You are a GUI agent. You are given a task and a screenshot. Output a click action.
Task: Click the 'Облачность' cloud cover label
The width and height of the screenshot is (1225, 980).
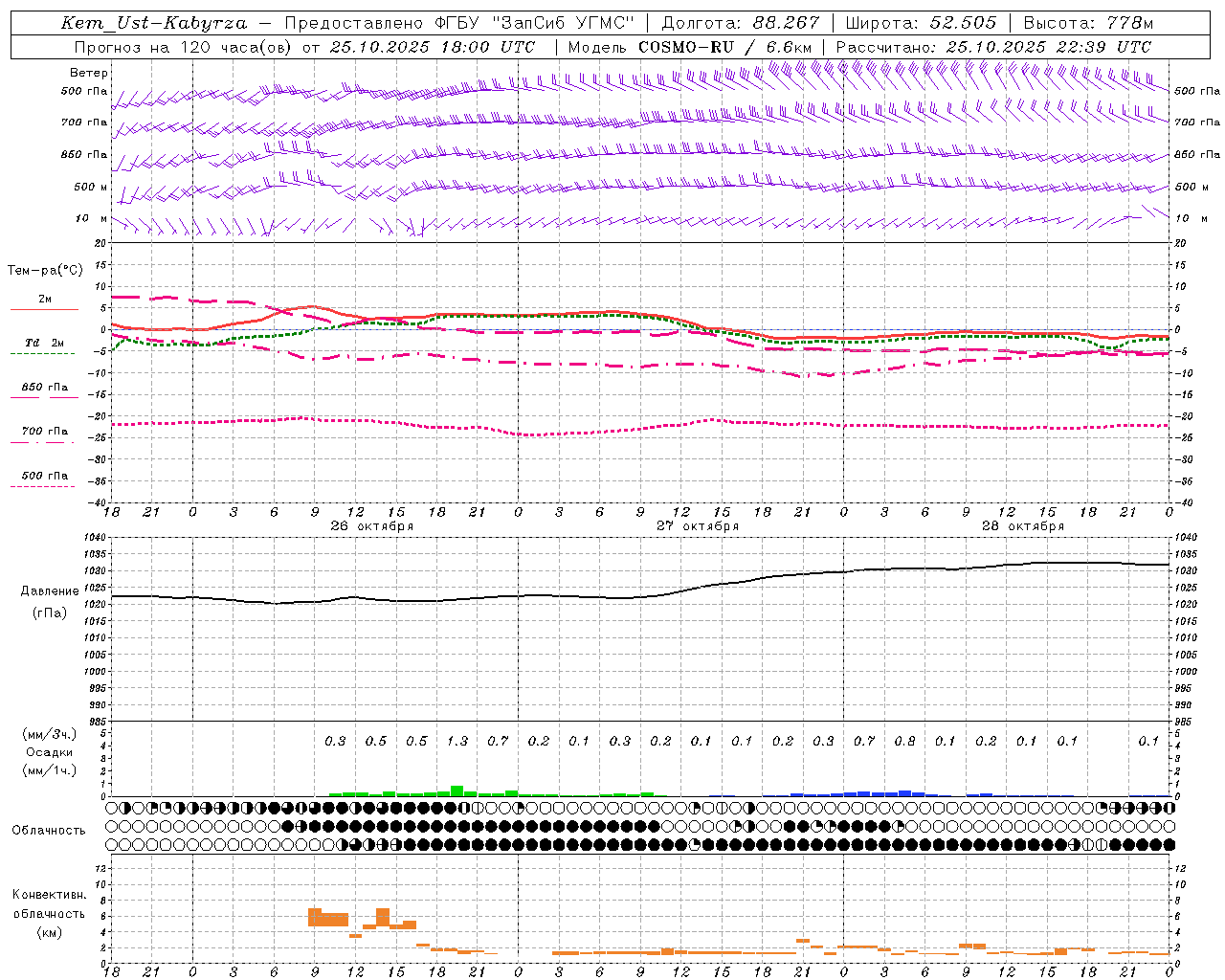49,830
